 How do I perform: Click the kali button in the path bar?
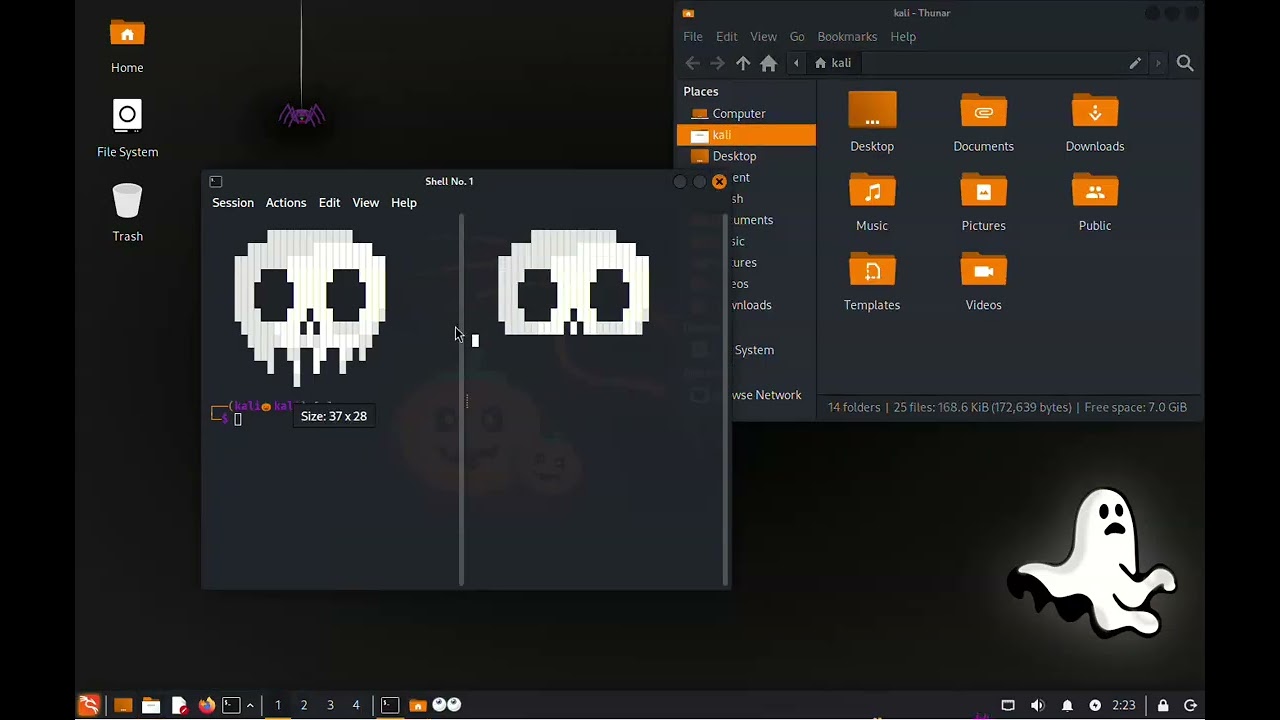tap(834, 63)
